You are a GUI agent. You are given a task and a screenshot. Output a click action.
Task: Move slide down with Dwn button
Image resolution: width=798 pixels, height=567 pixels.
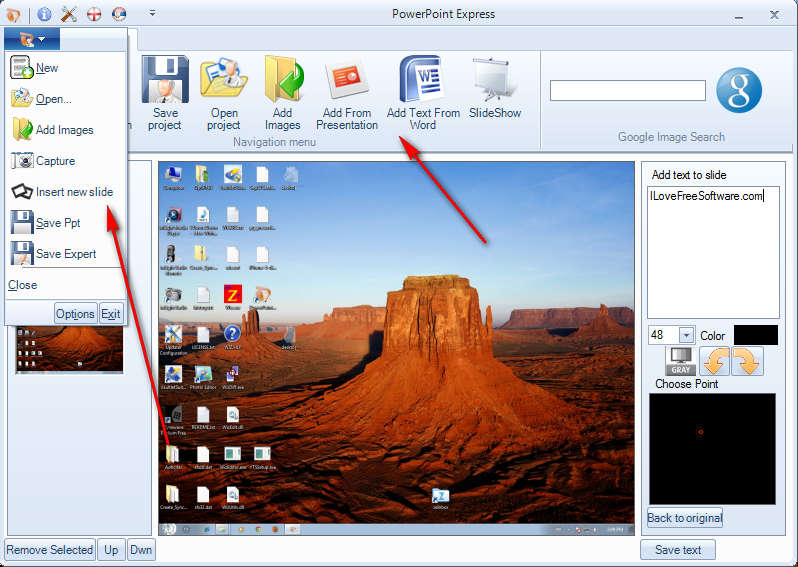(141, 550)
